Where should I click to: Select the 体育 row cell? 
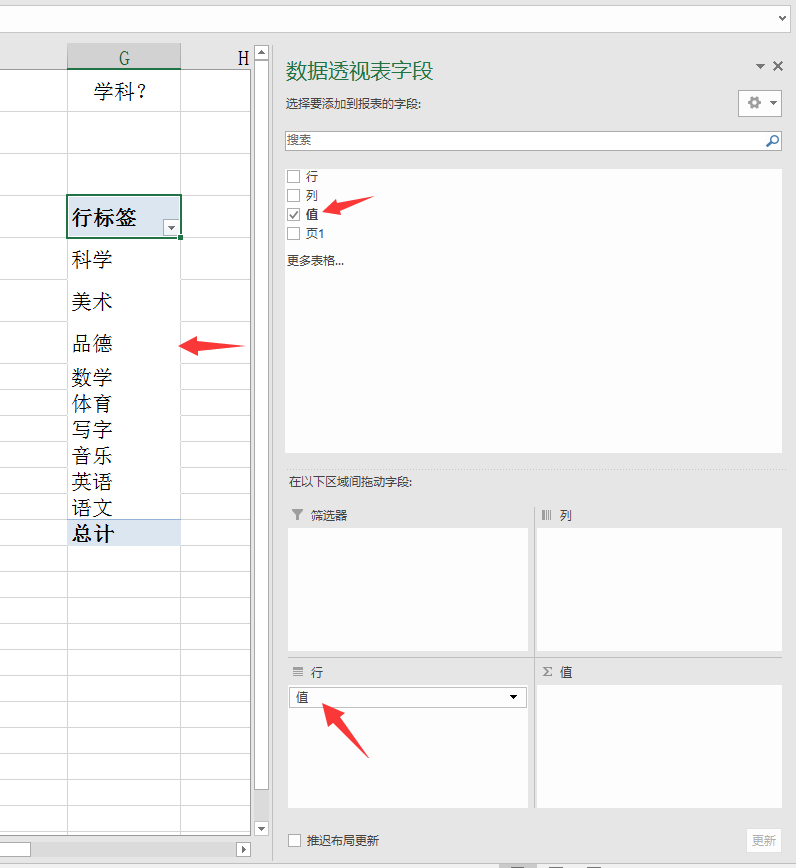coord(124,403)
